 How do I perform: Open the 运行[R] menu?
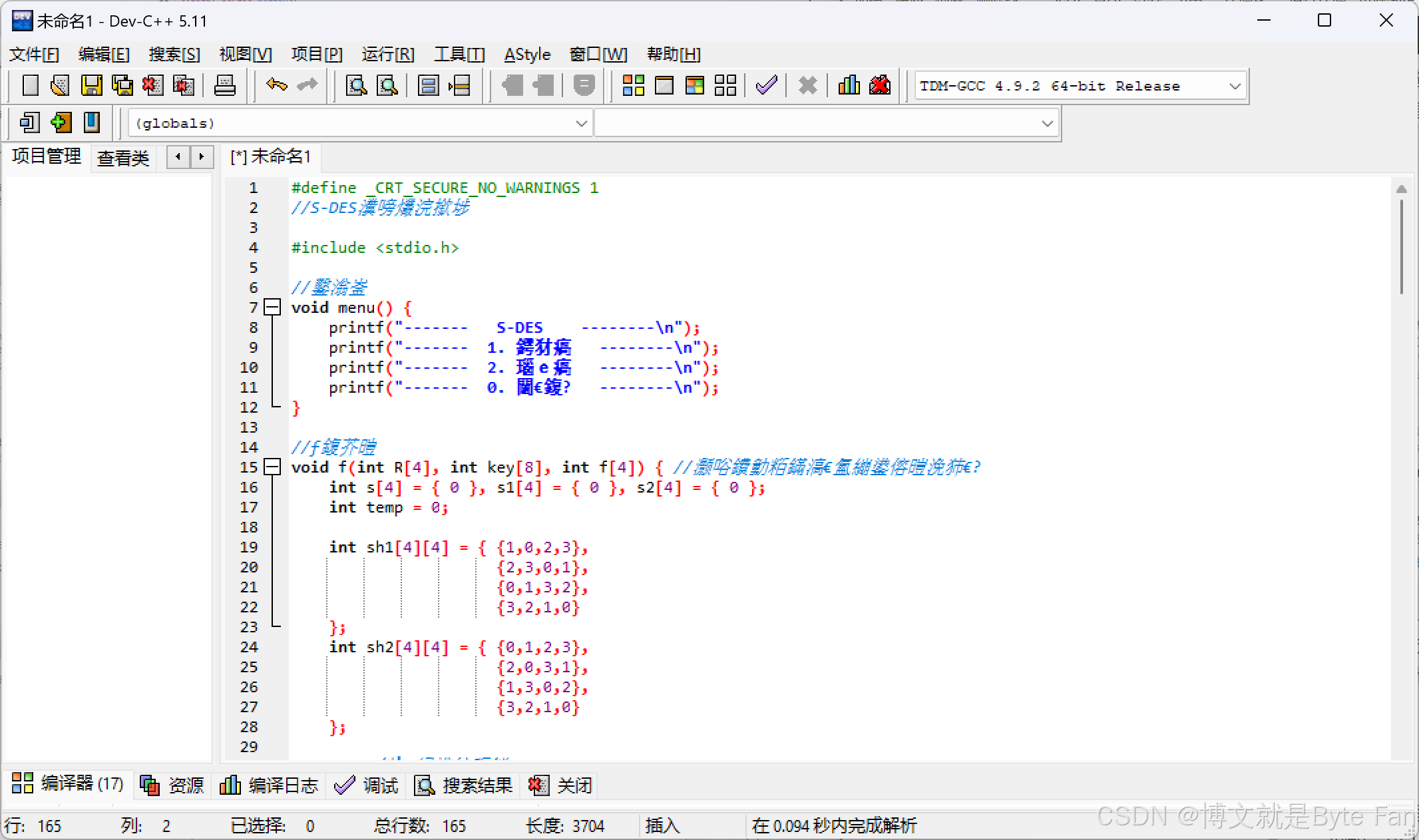click(x=388, y=54)
